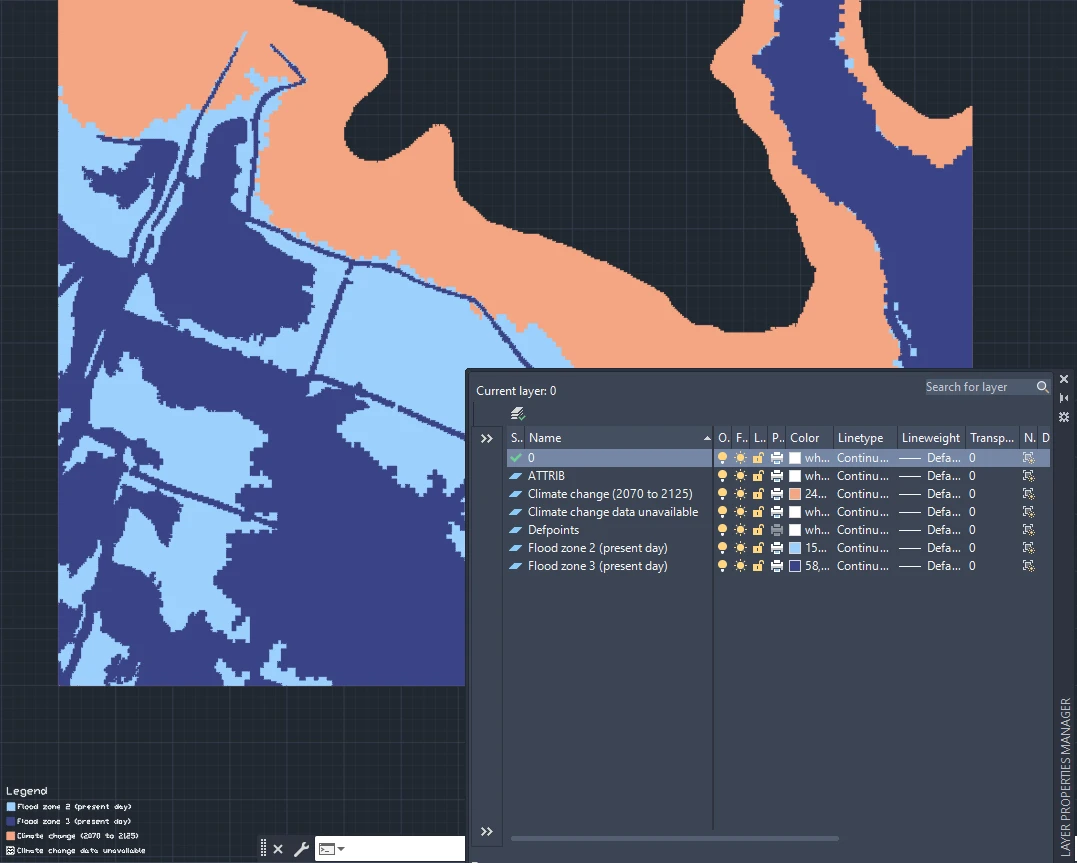Select the Flood zone 3 (present day) layer

click(598, 566)
